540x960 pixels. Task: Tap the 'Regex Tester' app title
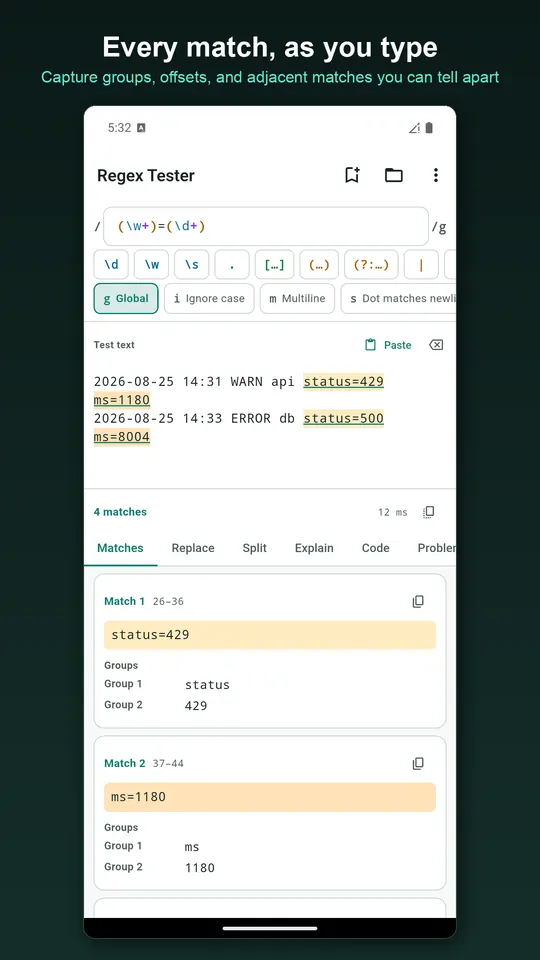click(146, 176)
